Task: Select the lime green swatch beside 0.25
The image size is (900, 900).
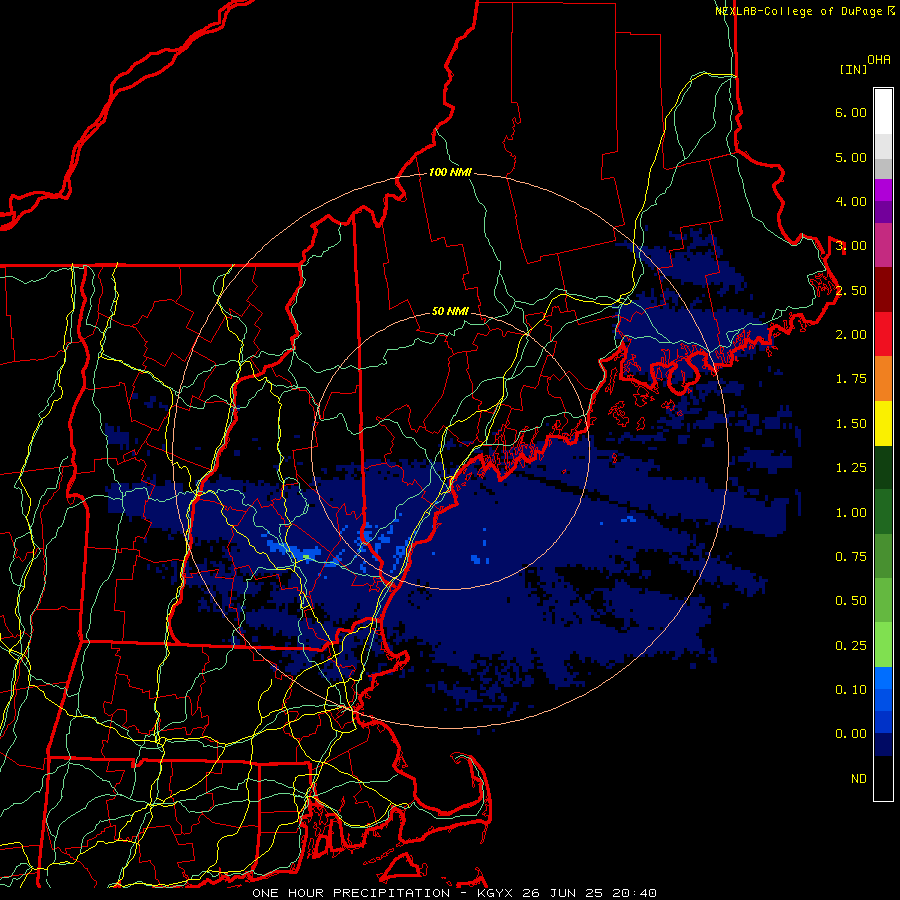Action: [x=883, y=645]
